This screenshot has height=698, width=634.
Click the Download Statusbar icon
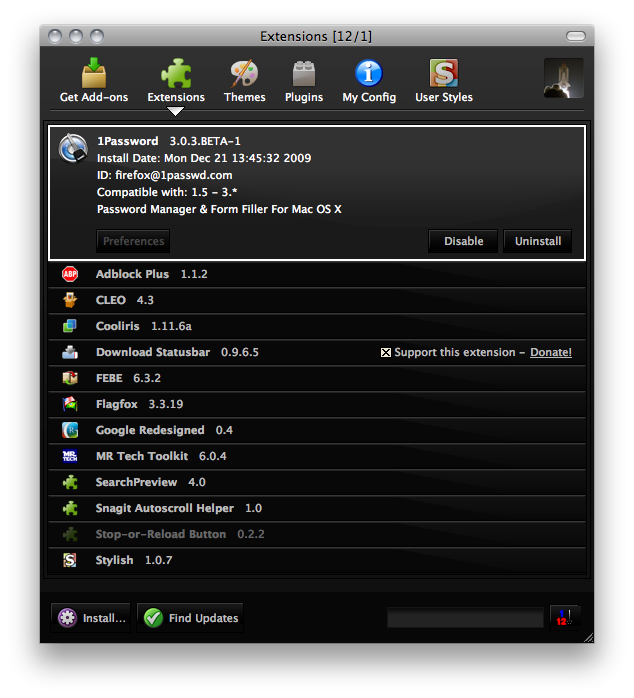(70, 352)
